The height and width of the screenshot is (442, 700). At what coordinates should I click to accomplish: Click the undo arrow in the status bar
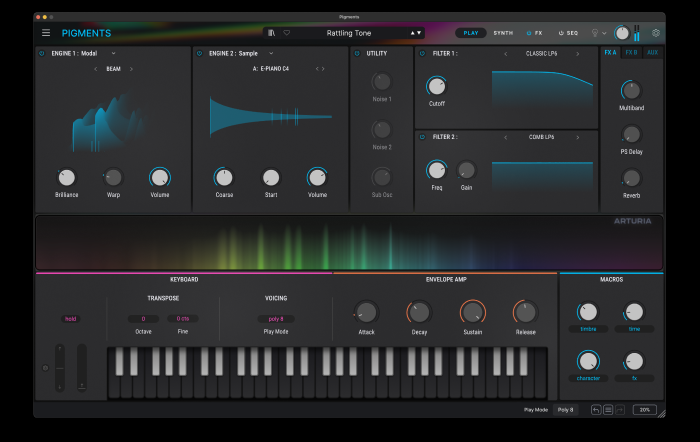(x=596, y=410)
